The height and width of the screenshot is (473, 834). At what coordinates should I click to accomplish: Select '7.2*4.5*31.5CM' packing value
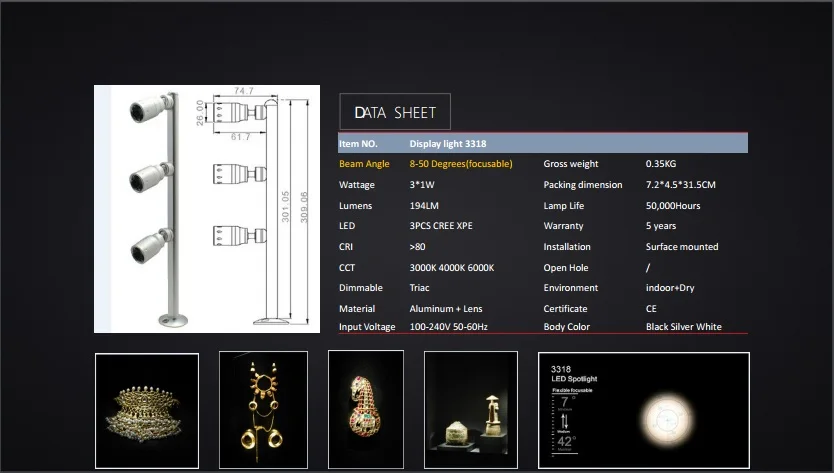coord(680,185)
